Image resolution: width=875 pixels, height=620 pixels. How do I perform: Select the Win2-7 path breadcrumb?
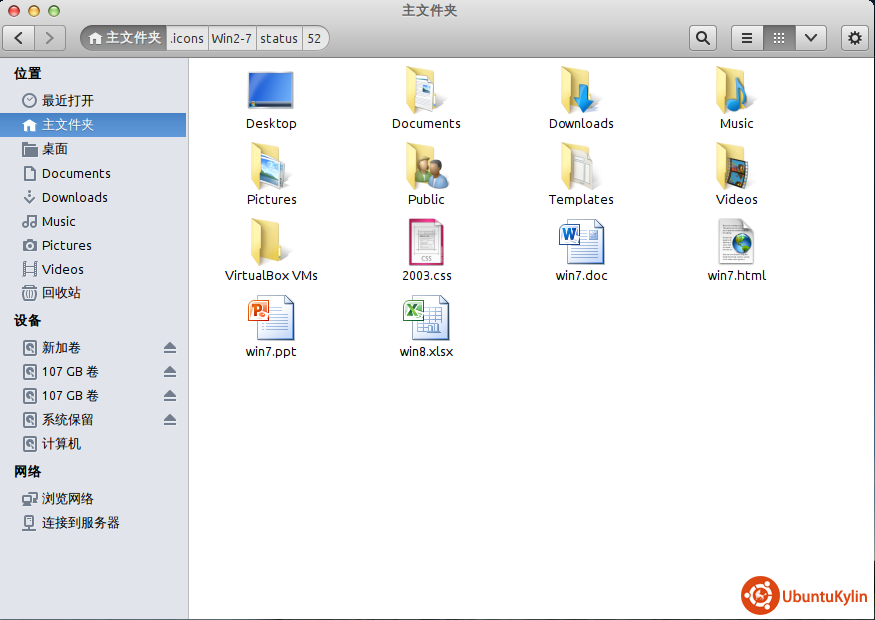tap(231, 38)
